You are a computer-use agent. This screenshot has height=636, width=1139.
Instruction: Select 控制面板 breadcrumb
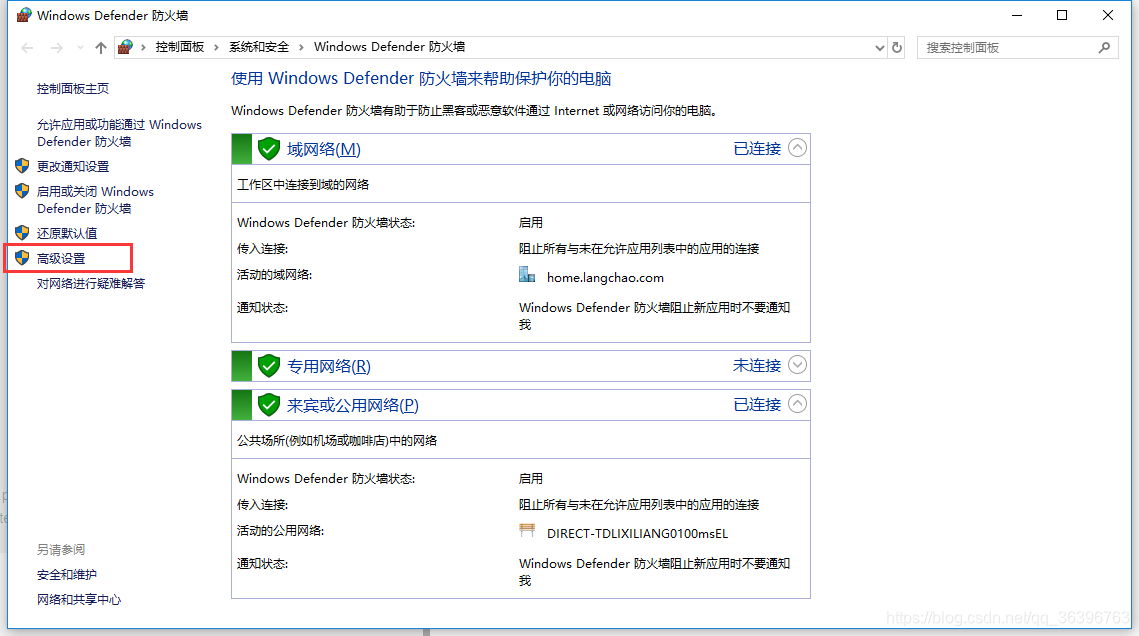click(x=179, y=47)
